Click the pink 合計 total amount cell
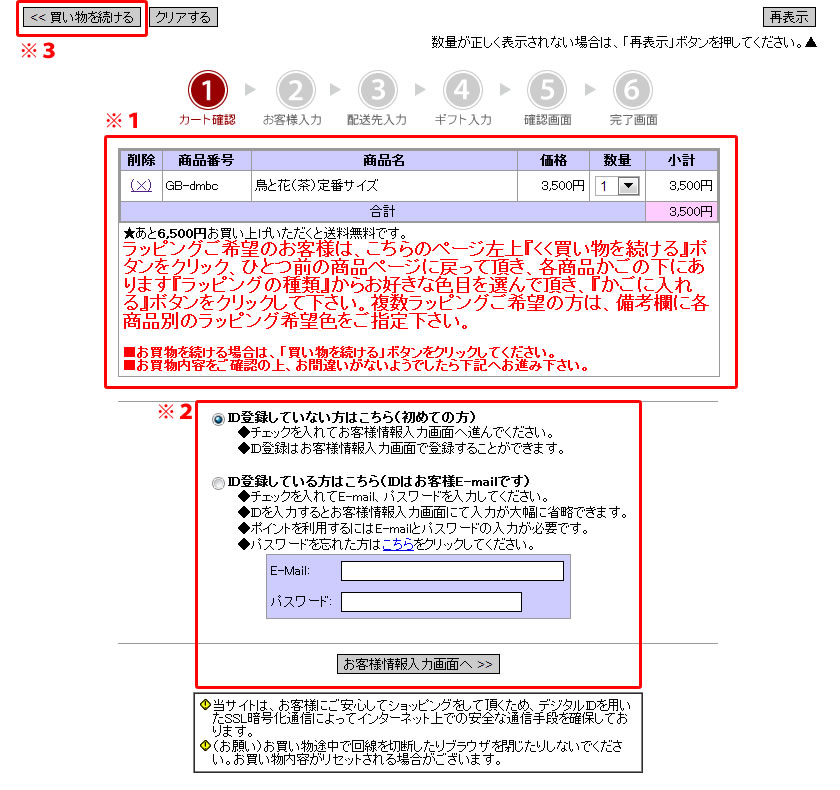 click(x=681, y=211)
